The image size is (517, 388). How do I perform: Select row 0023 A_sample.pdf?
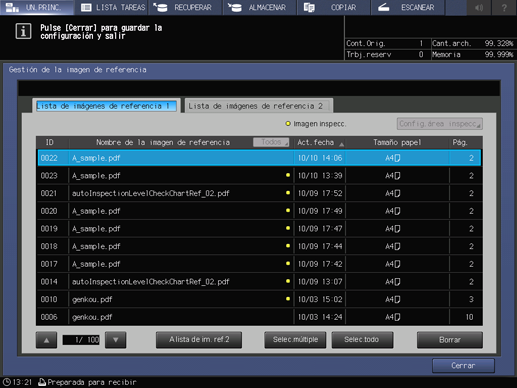tap(259, 175)
